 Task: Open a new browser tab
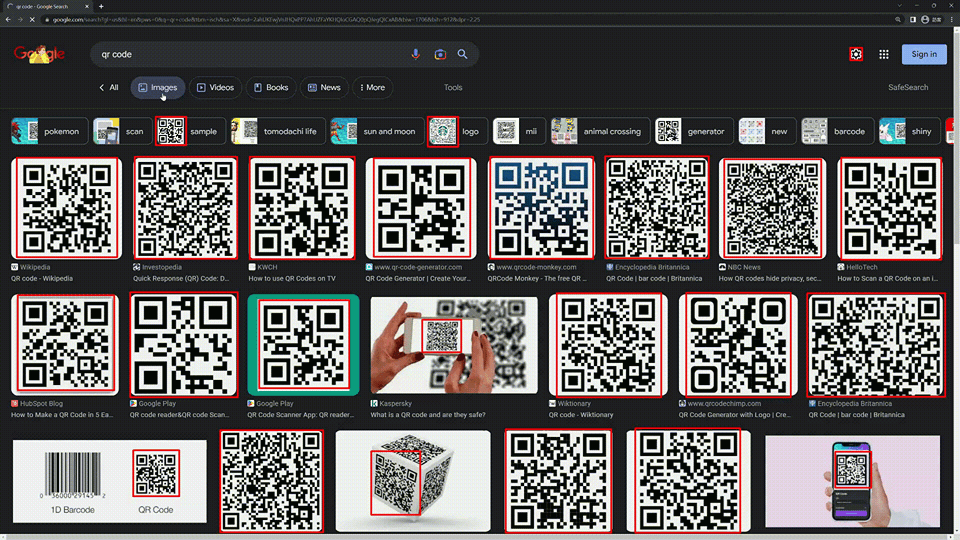pos(101,6)
